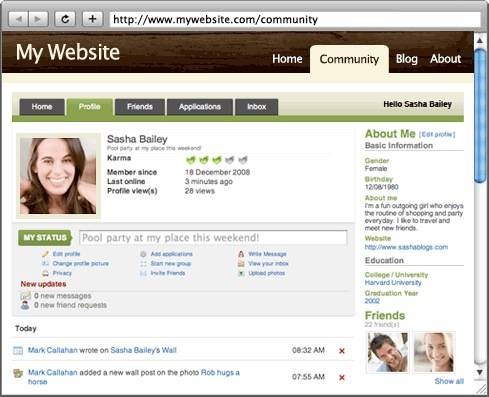Open the blonde female friend's thumbnail photo
This screenshot has height=397, width=489.
point(434,352)
